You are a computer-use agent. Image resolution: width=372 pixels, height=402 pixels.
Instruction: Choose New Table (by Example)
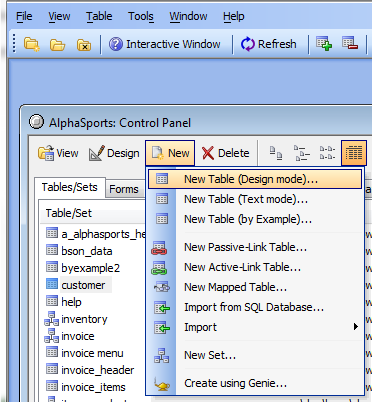[x=255, y=219]
